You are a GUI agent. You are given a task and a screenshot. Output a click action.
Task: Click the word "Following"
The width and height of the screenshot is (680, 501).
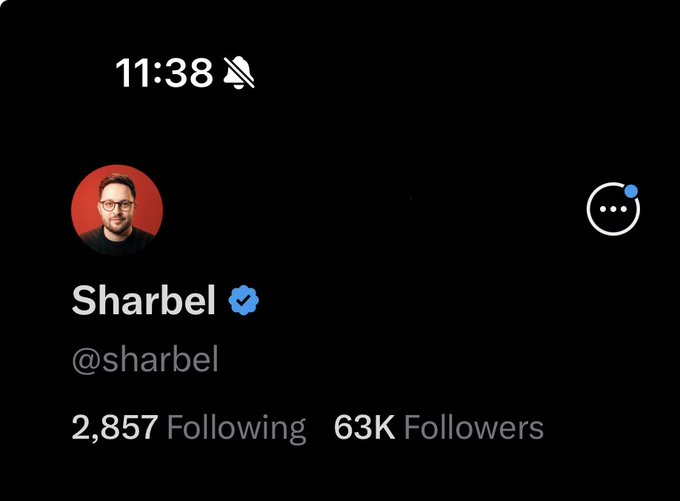click(x=237, y=429)
